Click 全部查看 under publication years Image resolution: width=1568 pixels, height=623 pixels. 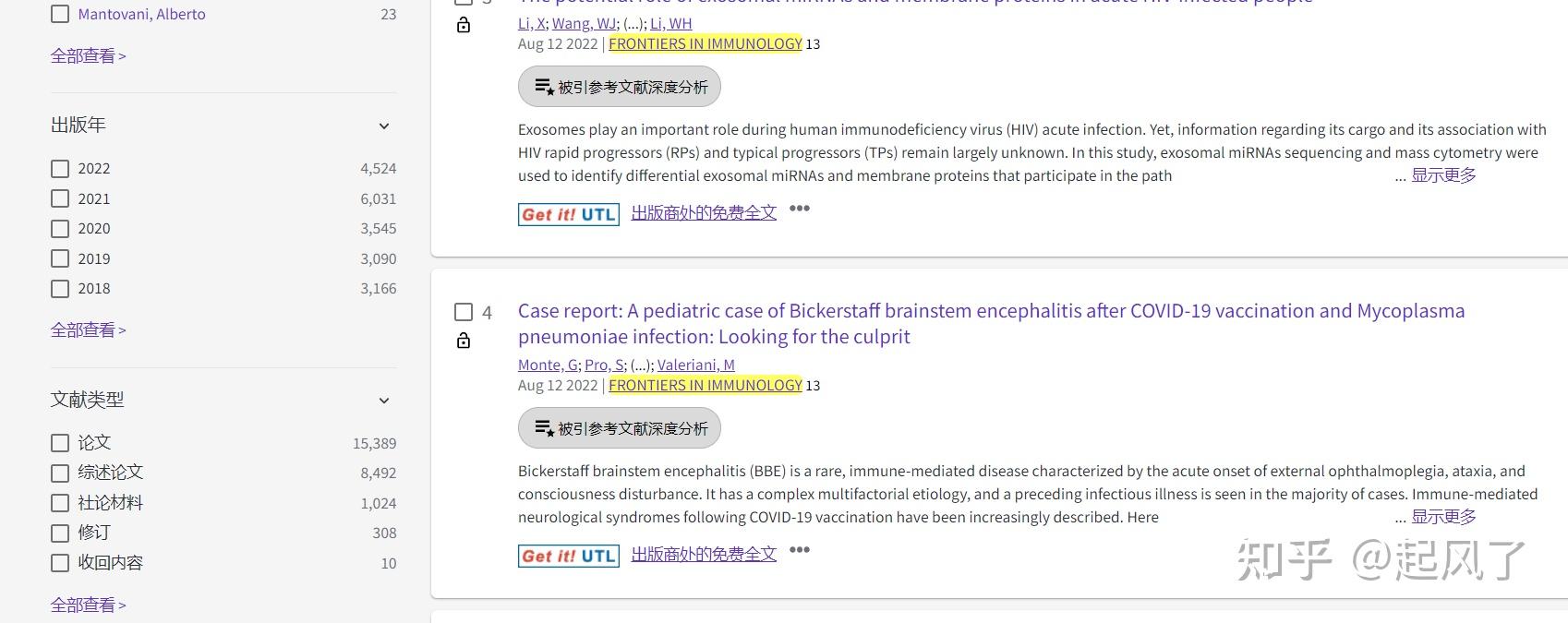88,329
